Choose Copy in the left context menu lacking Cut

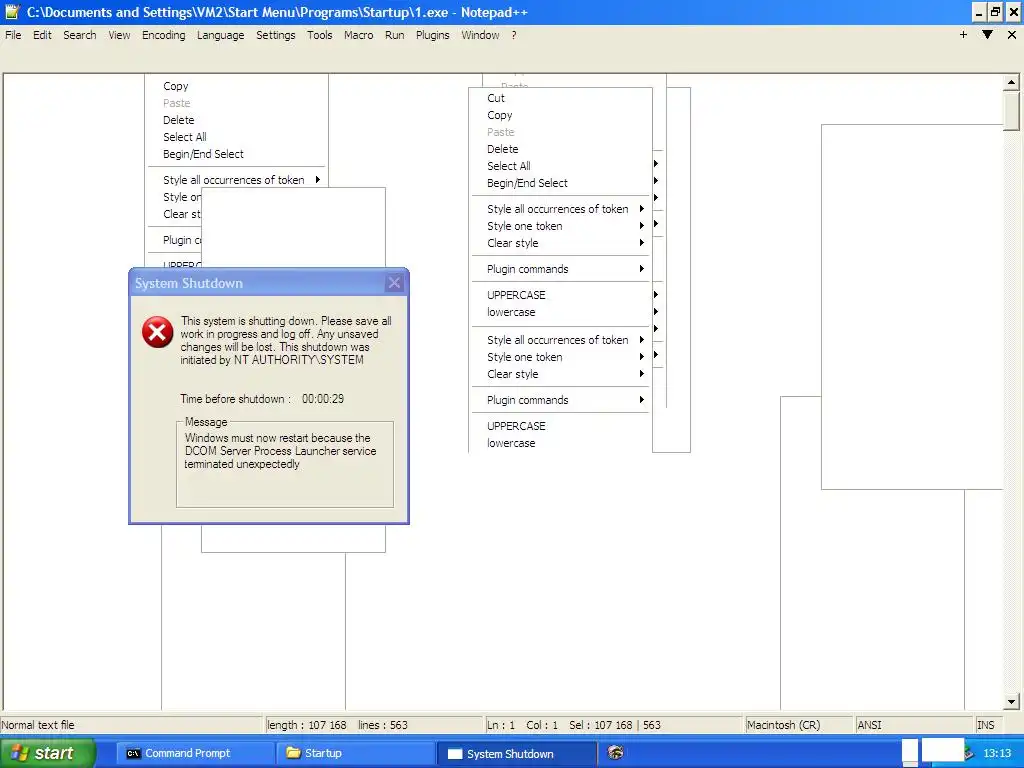[x=176, y=86]
